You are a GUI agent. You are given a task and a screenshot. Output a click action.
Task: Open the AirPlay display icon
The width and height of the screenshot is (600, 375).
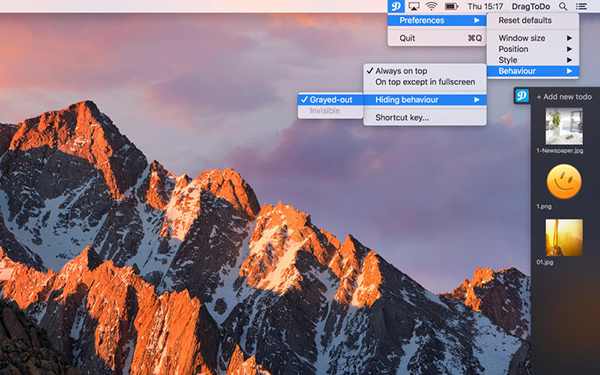pos(414,6)
